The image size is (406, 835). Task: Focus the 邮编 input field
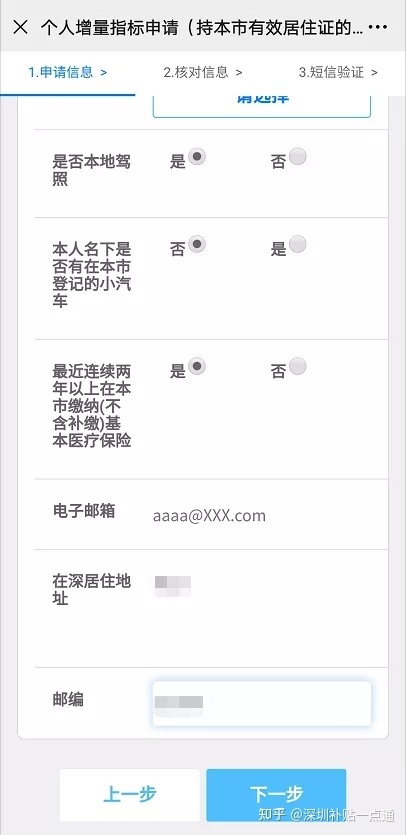(262, 703)
